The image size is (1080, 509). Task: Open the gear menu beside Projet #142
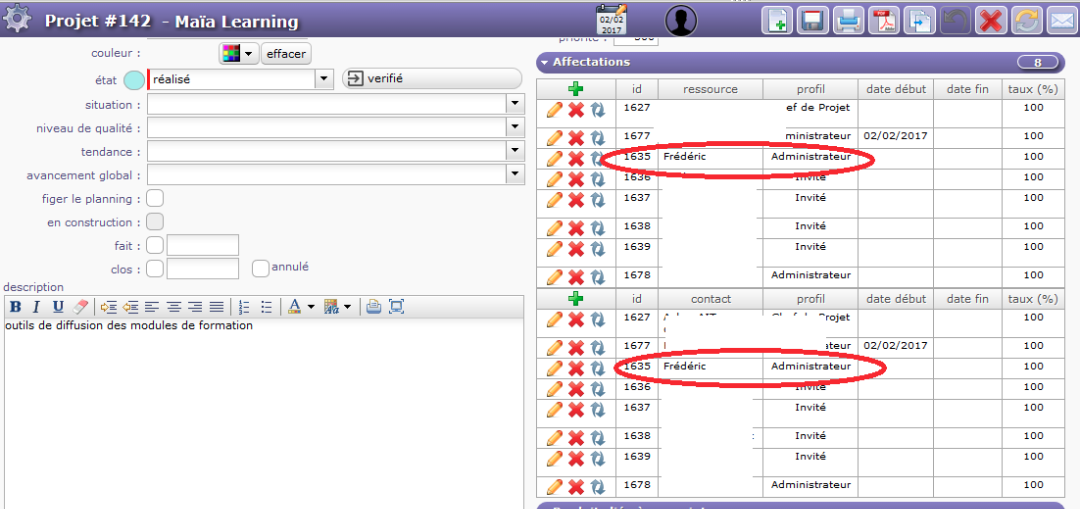point(17,19)
